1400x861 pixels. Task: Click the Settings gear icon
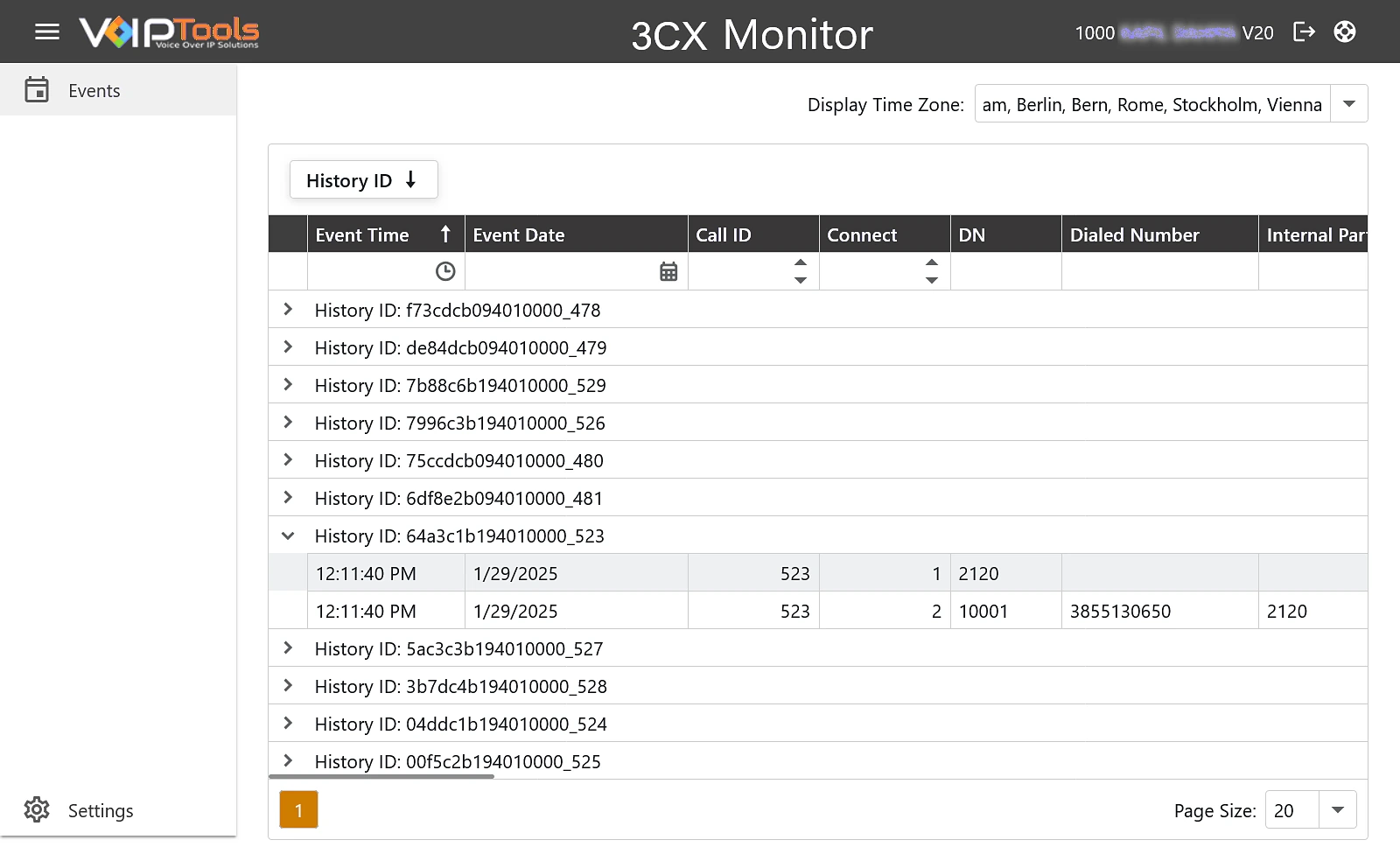coord(37,809)
